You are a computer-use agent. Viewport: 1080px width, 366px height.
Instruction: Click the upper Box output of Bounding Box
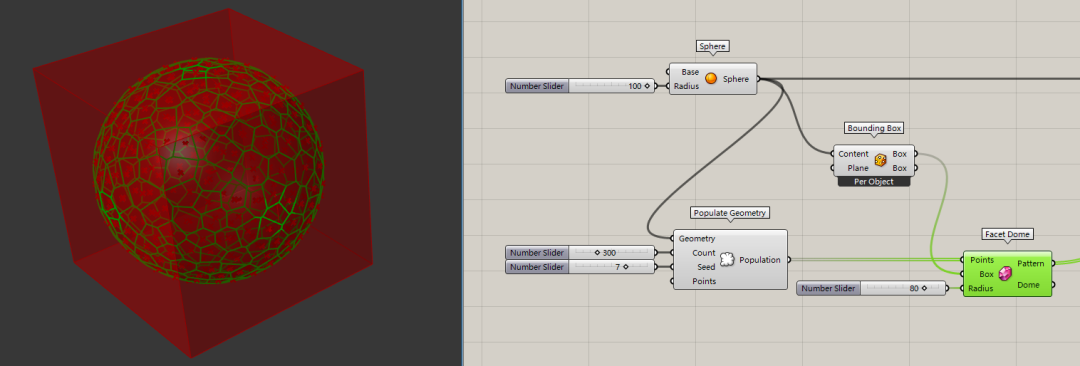coord(900,154)
